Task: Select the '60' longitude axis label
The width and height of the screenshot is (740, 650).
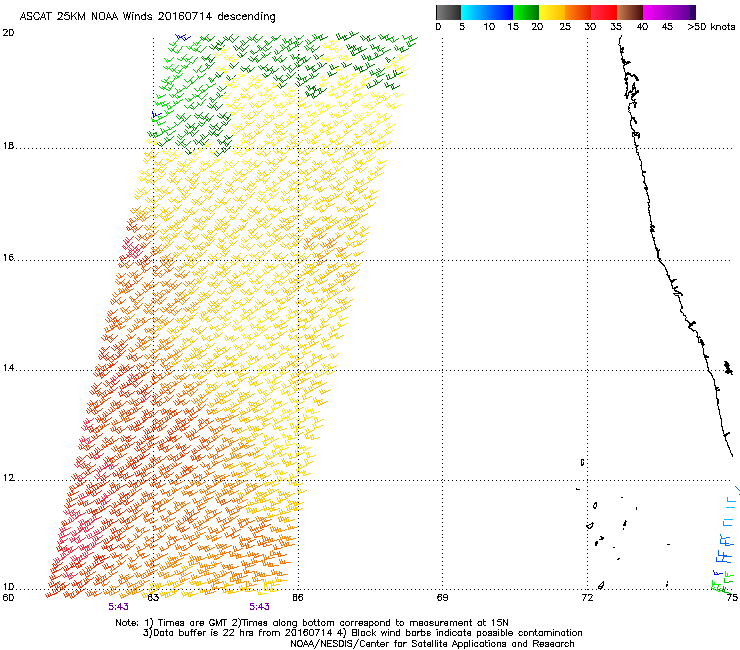Action: click(x=8, y=598)
